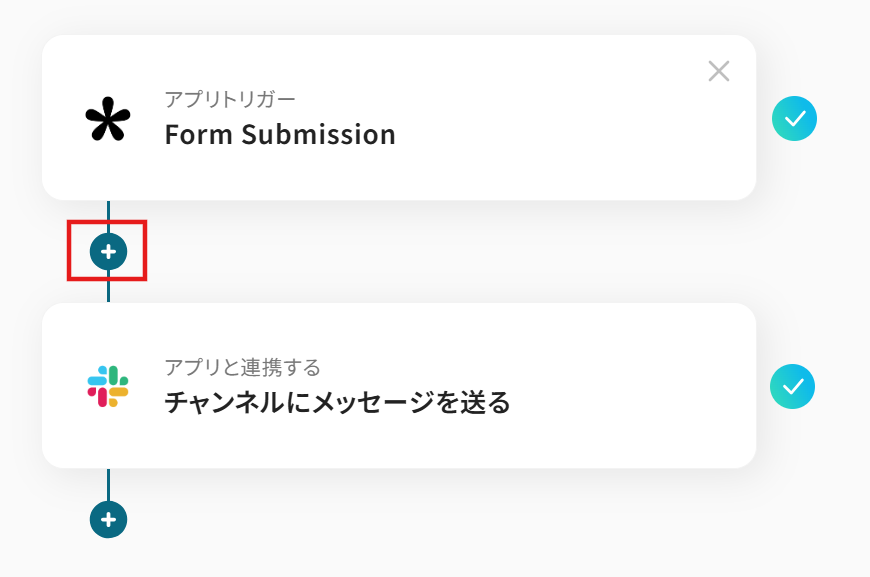870x577 pixels.
Task: Add a step after the Slack action
Action: (x=108, y=519)
